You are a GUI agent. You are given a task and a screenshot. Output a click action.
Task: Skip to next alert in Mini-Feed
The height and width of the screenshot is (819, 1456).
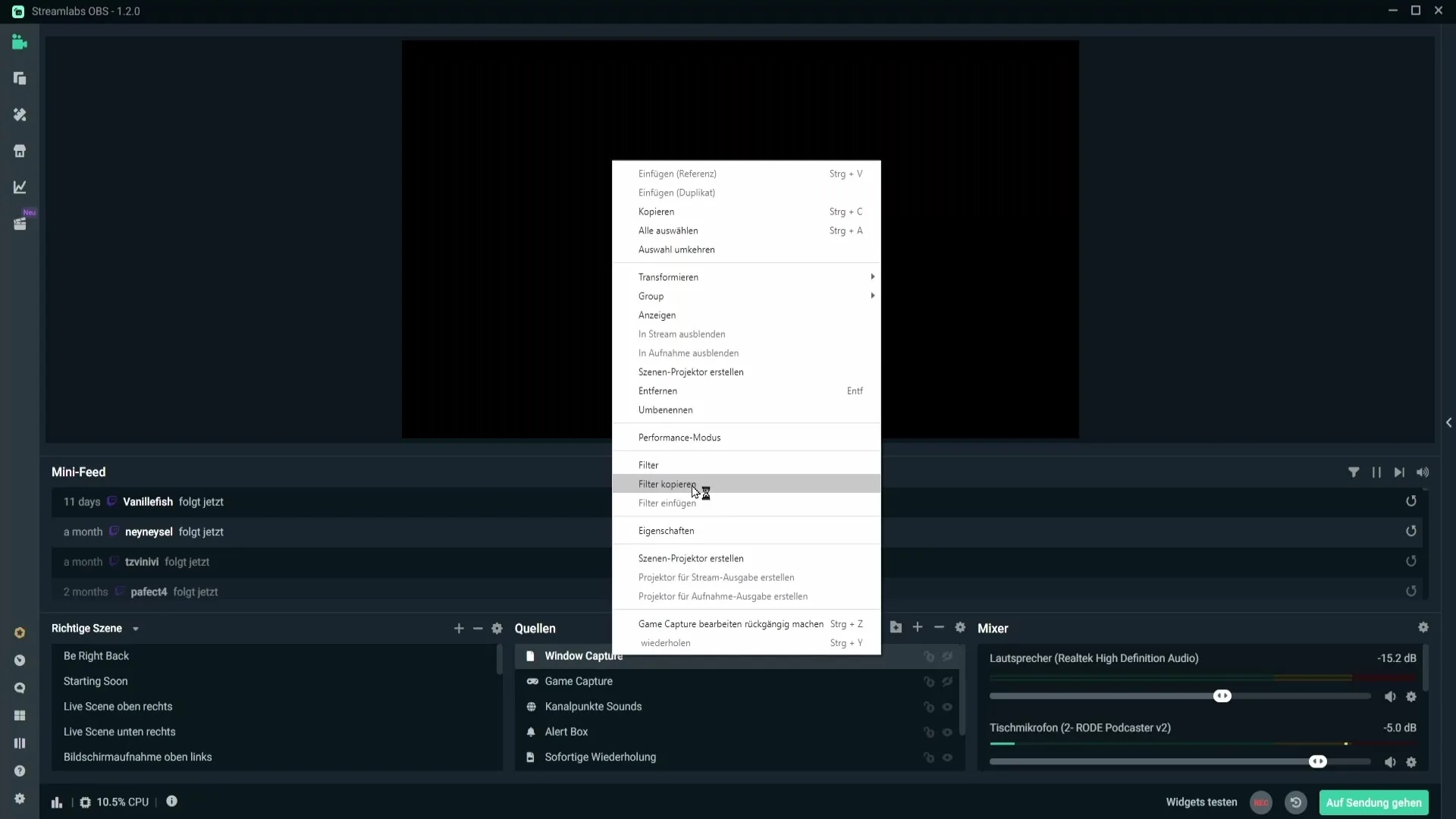point(1399,472)
